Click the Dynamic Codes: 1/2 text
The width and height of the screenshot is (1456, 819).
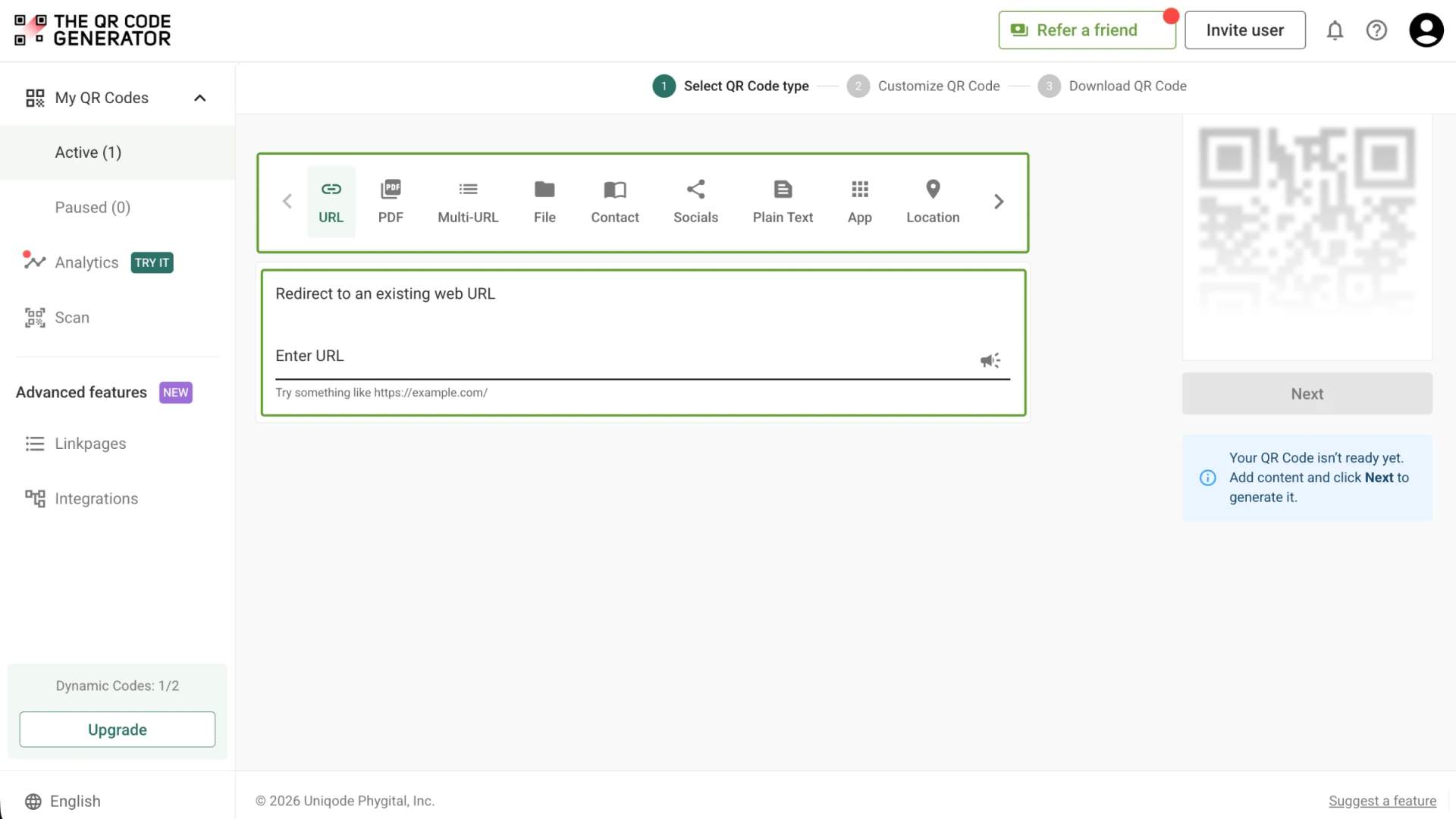[x=118, y=686]
